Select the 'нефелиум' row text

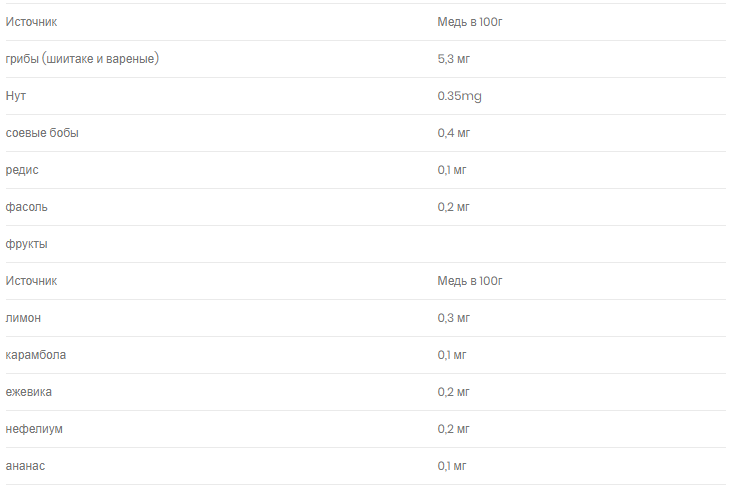(34, 429)
